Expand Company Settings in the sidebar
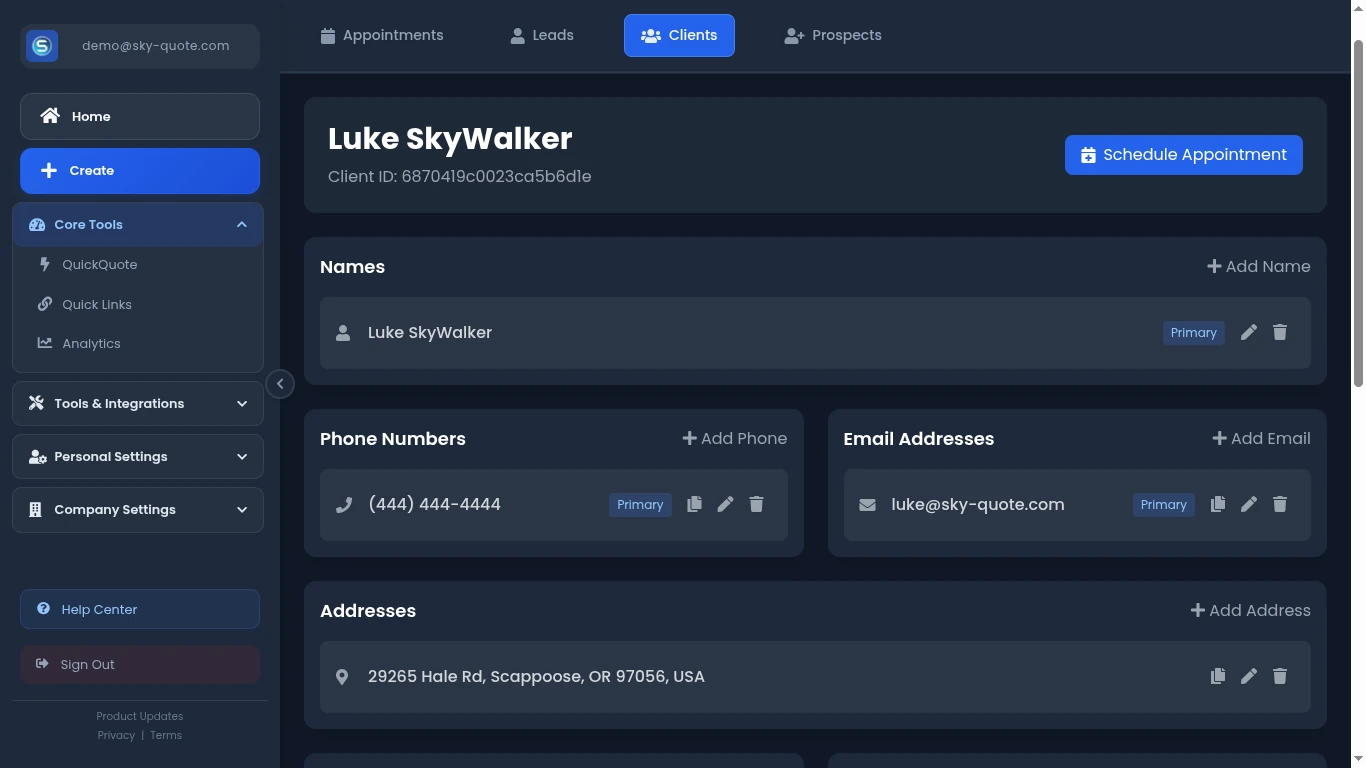Image resolution: width=1366 pixels, height=768 pixels. (137, 509)
